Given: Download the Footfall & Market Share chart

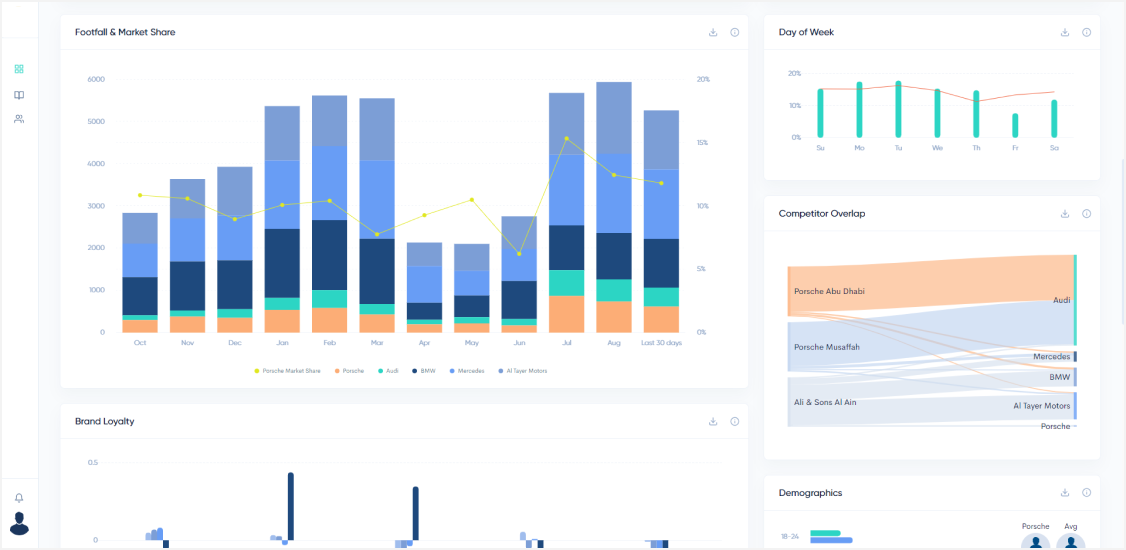Looking at the screenshot, I should pyautogui.click(x=713, y=32).
